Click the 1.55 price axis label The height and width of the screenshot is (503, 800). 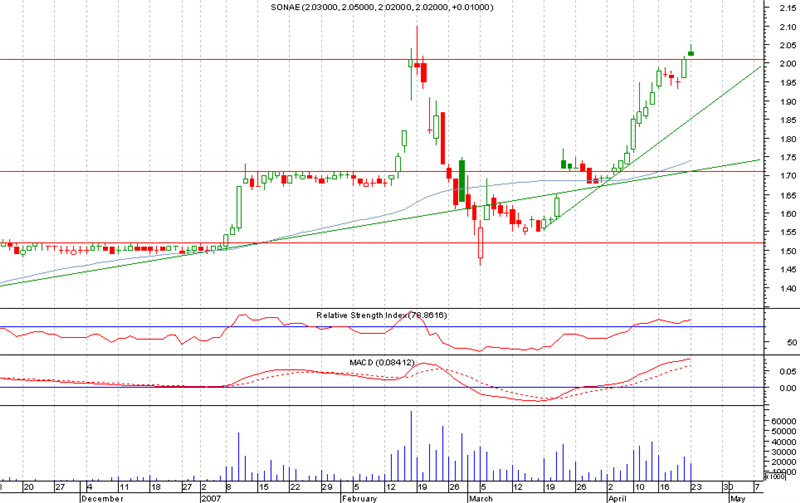coord(788,232)
